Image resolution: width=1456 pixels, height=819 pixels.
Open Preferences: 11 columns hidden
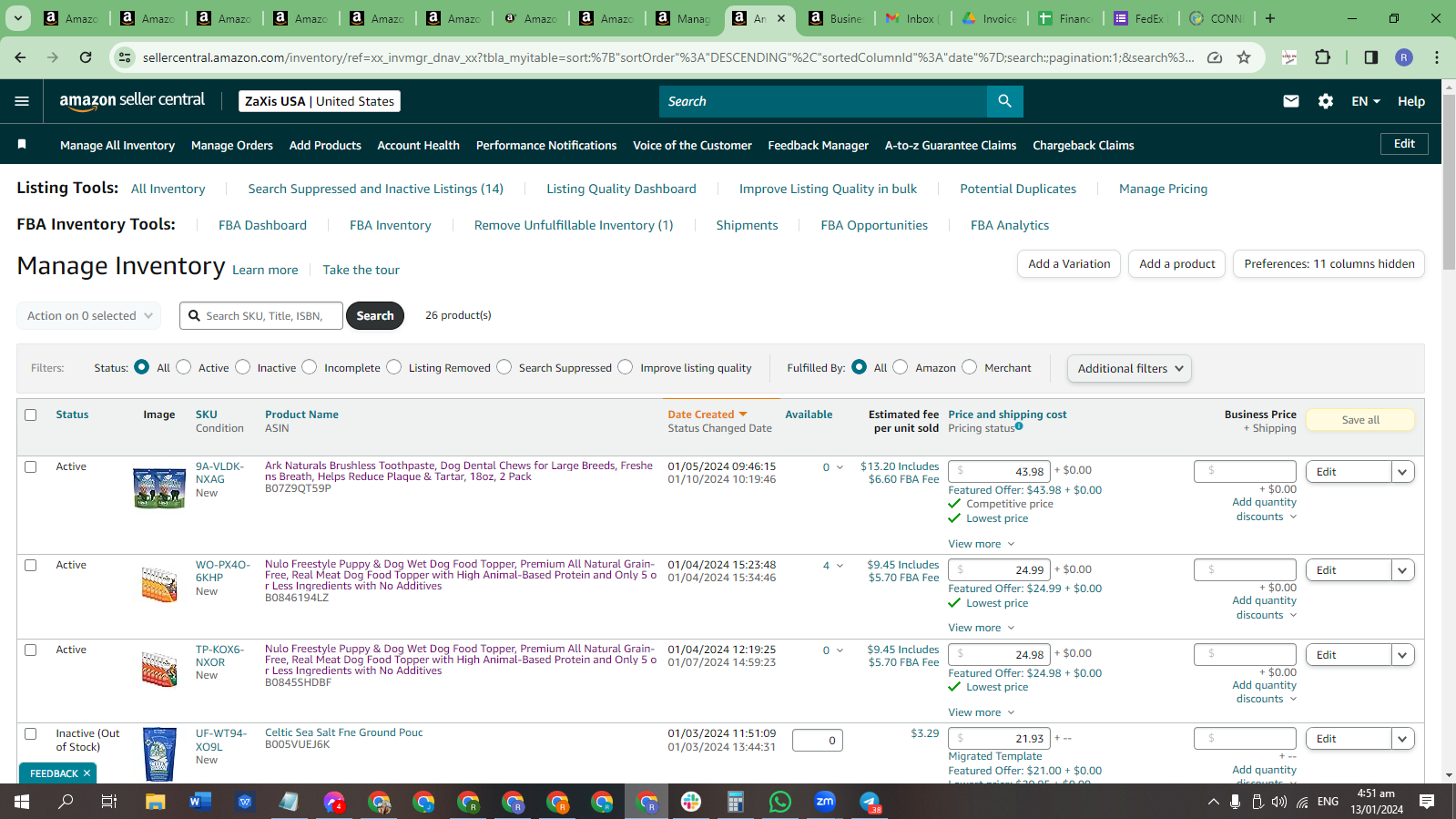tap(1329, 264)
